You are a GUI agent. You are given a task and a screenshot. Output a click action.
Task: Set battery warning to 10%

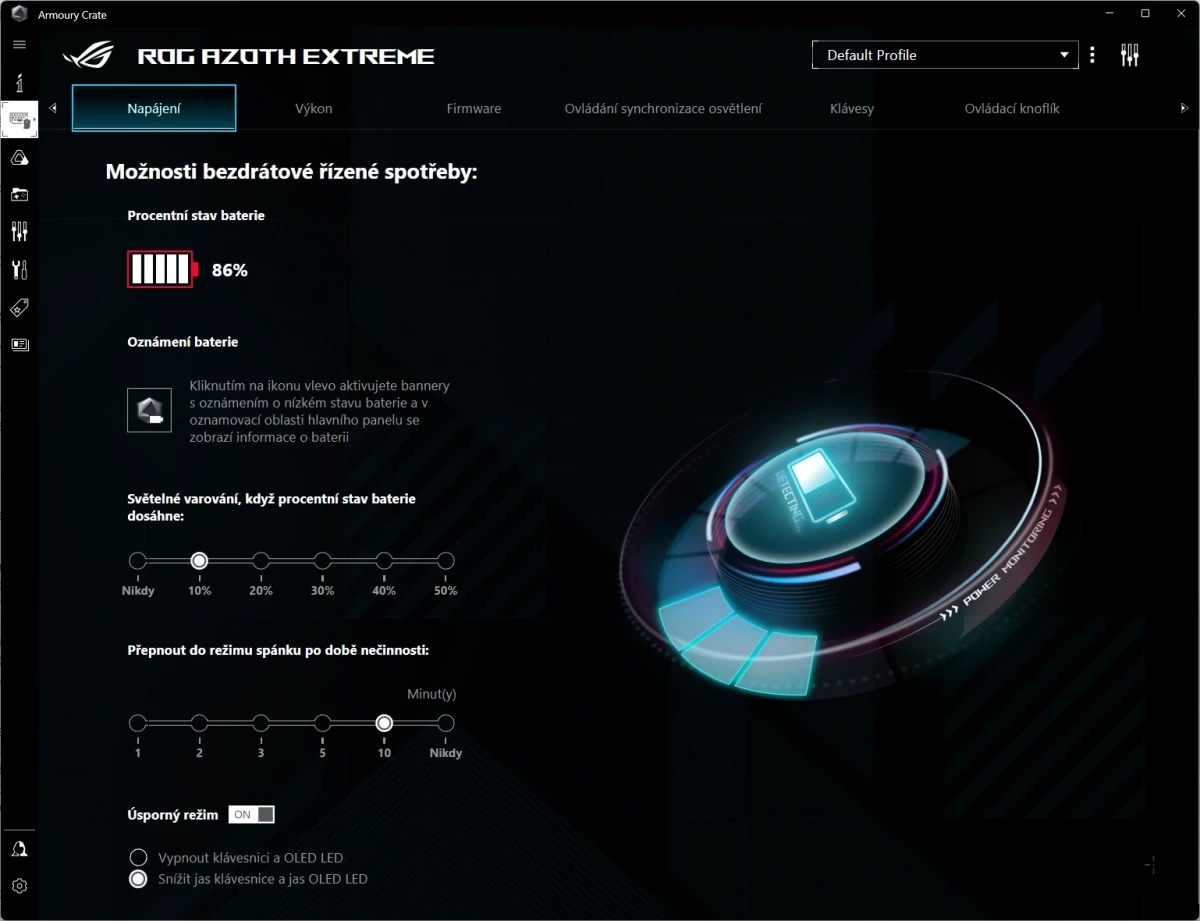[199, 561]
